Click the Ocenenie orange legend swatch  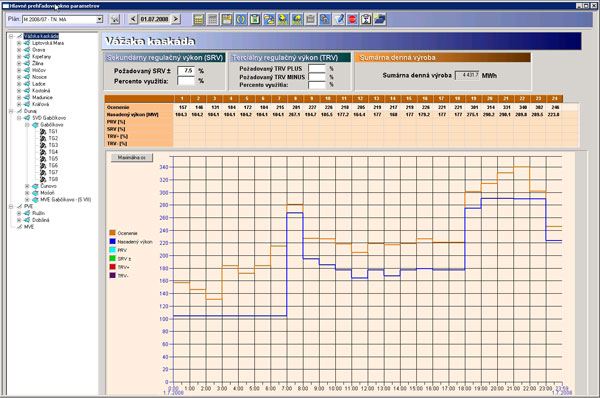(112, 233)
